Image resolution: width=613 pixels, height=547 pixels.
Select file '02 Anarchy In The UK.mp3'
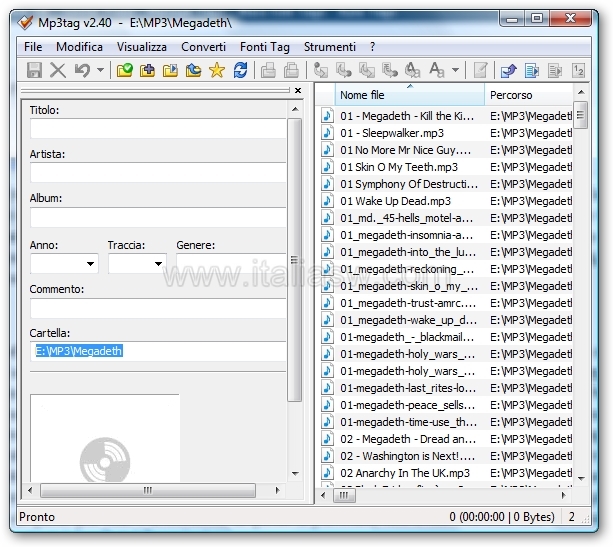405,473
